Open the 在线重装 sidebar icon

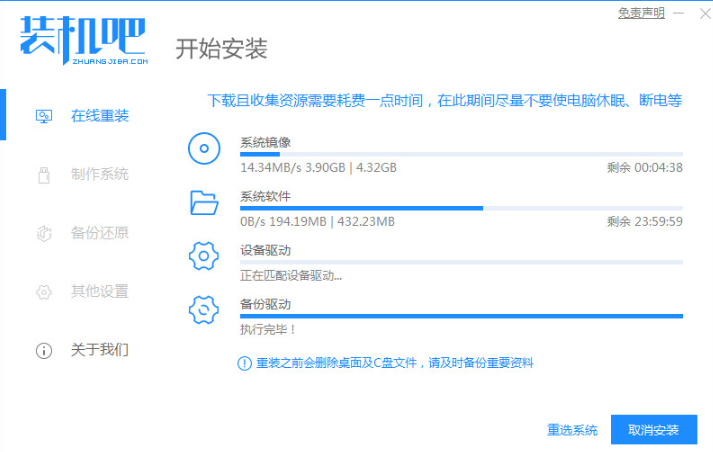click(x=44, y=116)
